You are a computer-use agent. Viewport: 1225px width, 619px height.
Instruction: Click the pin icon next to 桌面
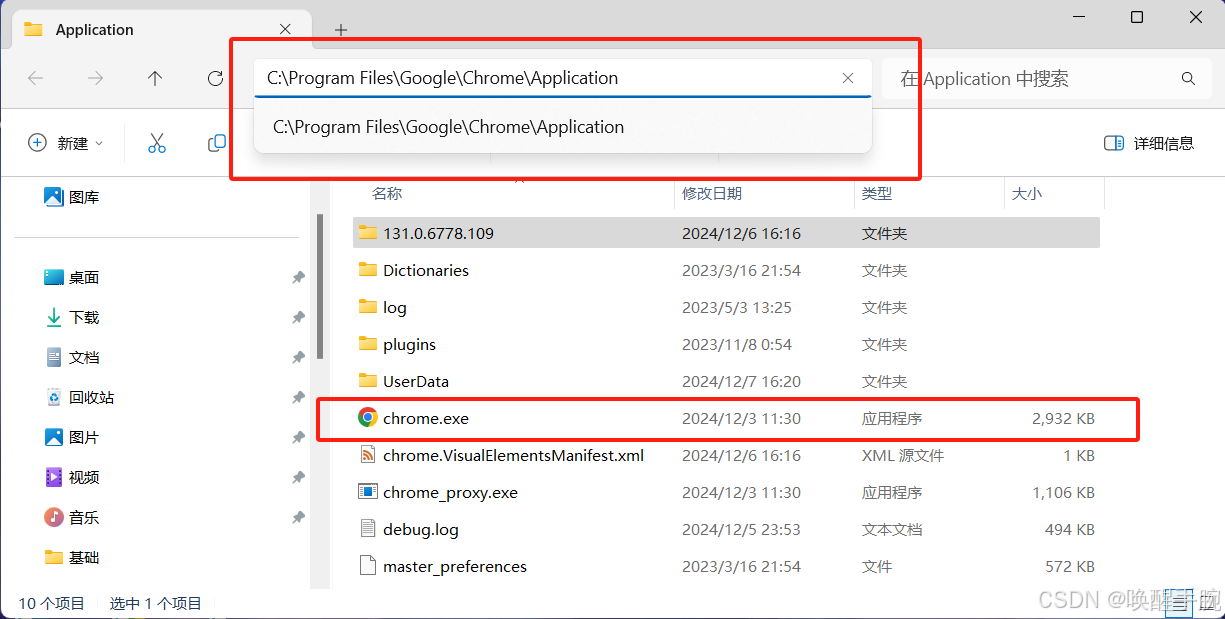pos(298,277)
